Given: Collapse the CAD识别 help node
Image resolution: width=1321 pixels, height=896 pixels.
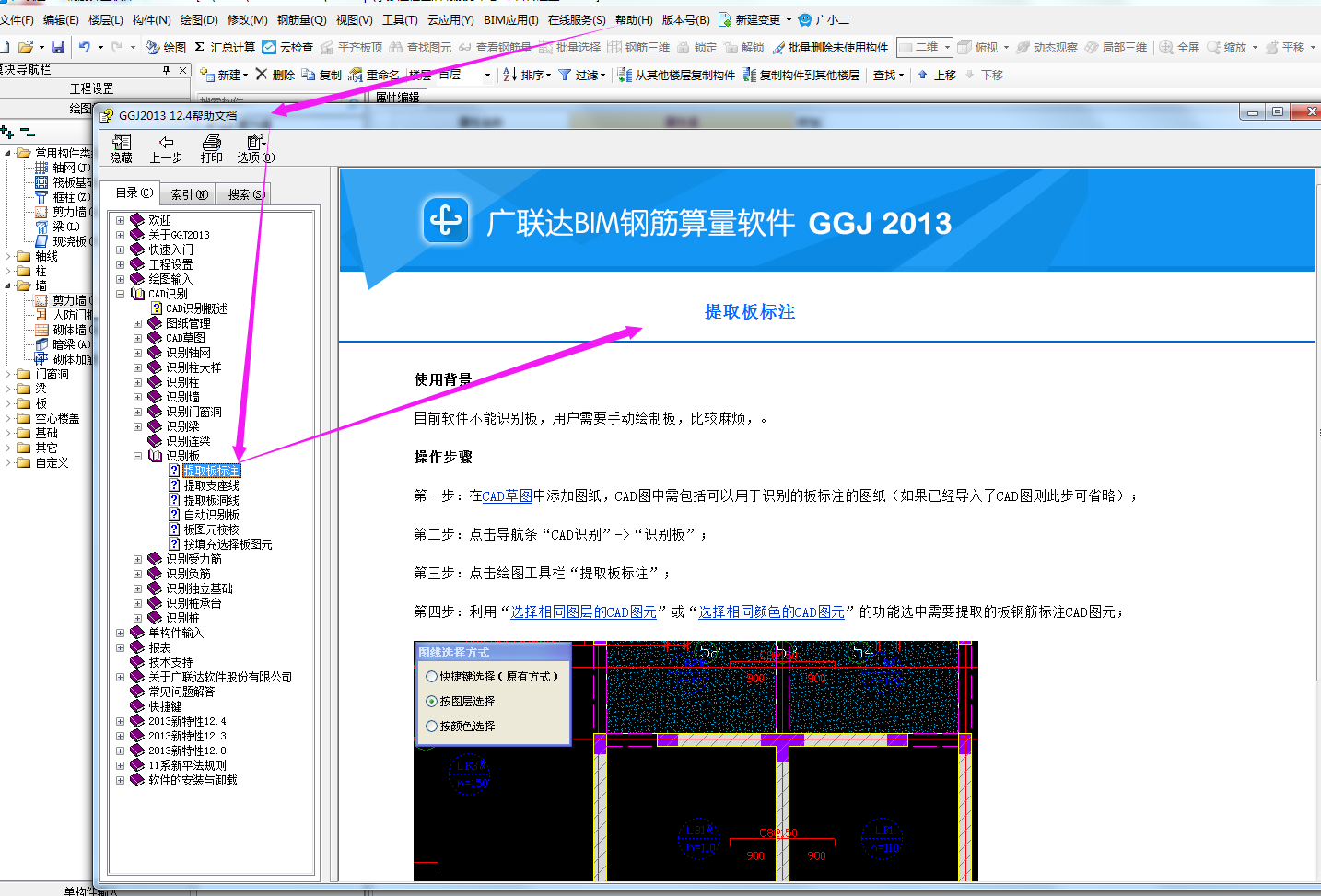Looking at the screenshot, I should [121, 294].
